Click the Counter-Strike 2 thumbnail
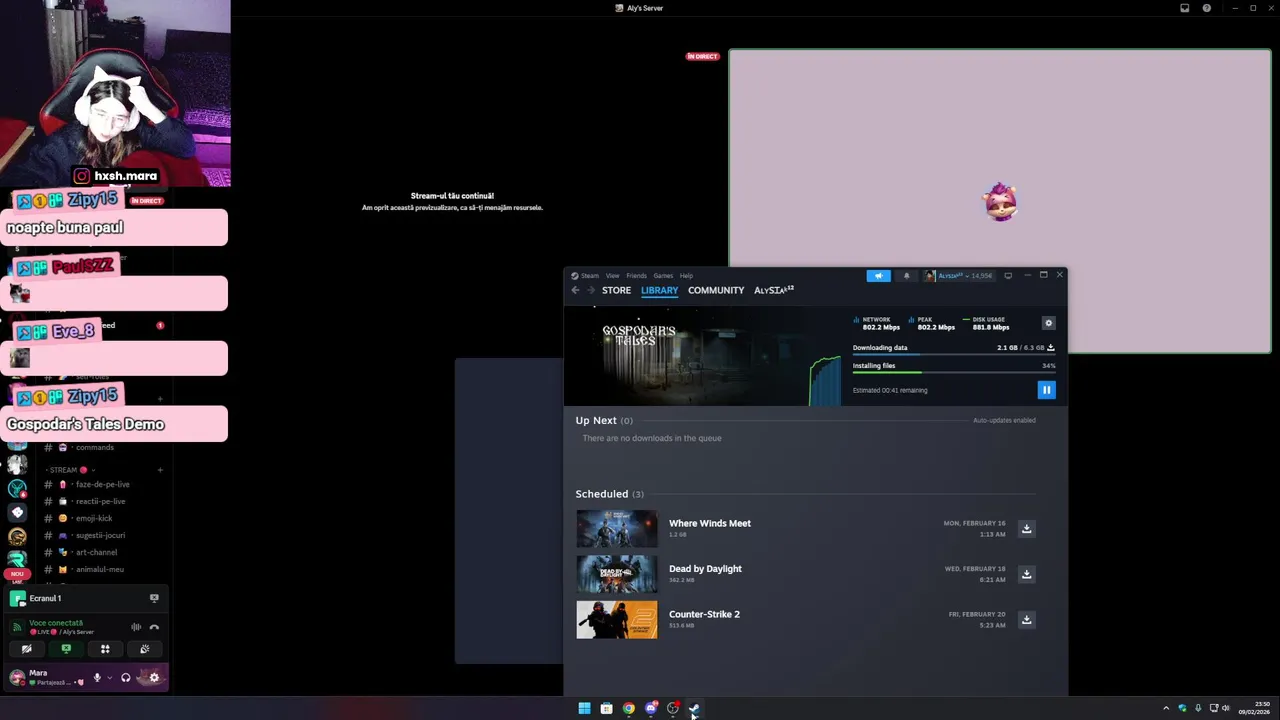This screenshot has width=1280, height=720. pyautogui.click(x=617, y=620)
